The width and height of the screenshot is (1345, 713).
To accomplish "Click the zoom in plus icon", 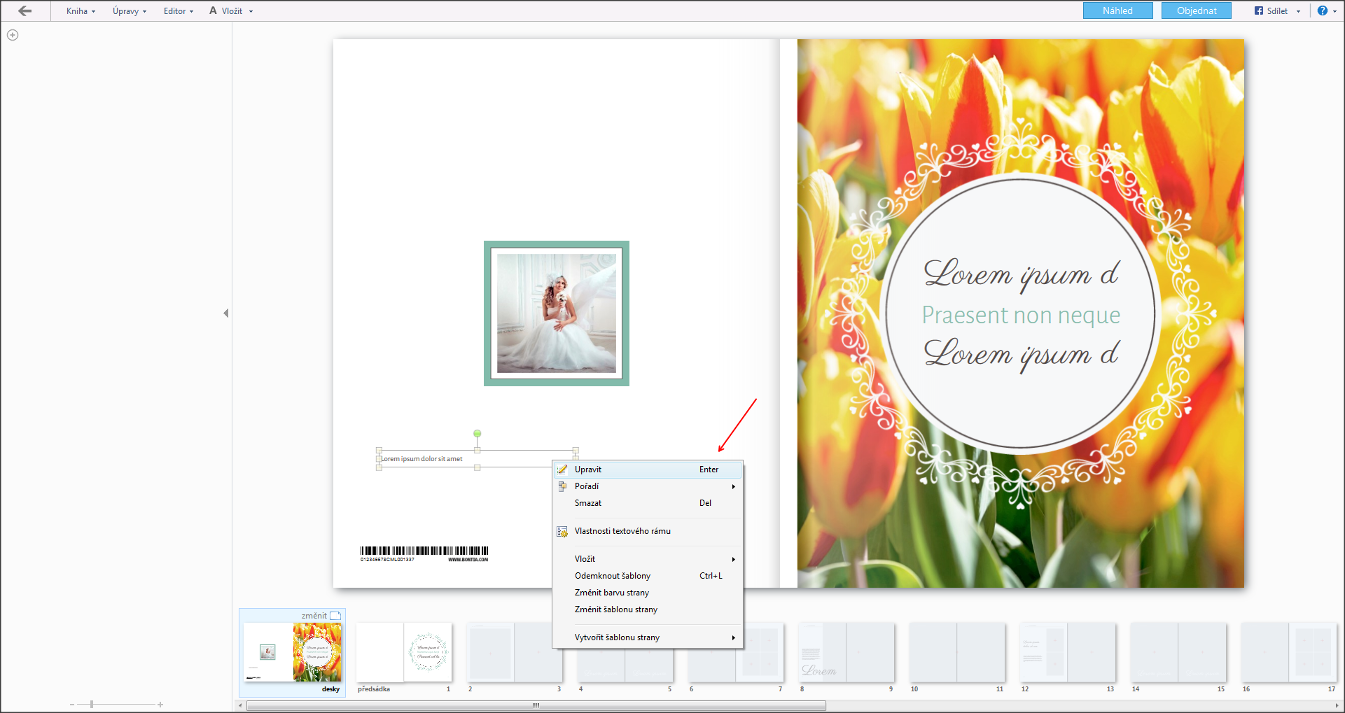I will pyautogui.click(x=160, y=705).
